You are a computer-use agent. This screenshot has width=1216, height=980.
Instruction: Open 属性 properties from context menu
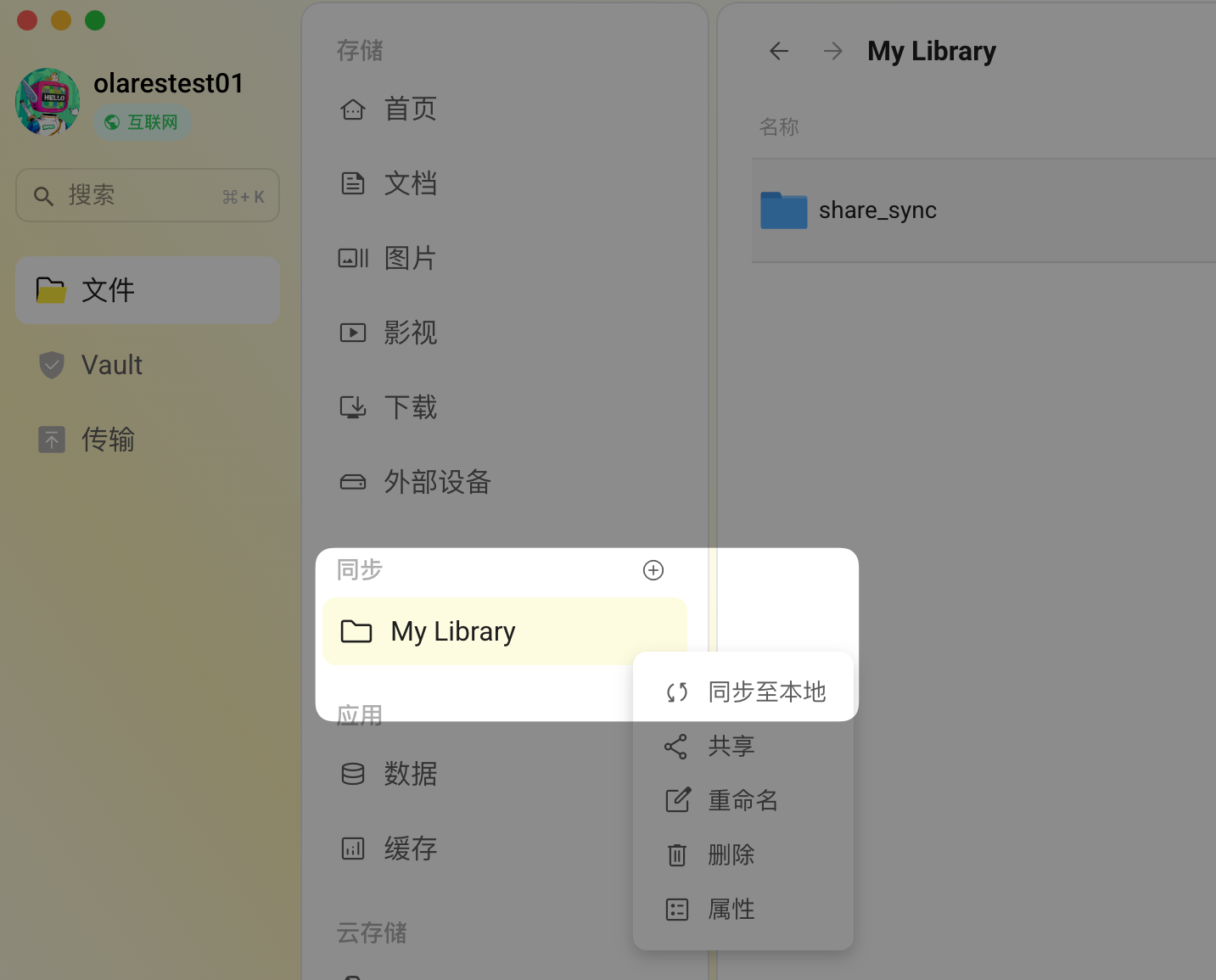point(731,910)
